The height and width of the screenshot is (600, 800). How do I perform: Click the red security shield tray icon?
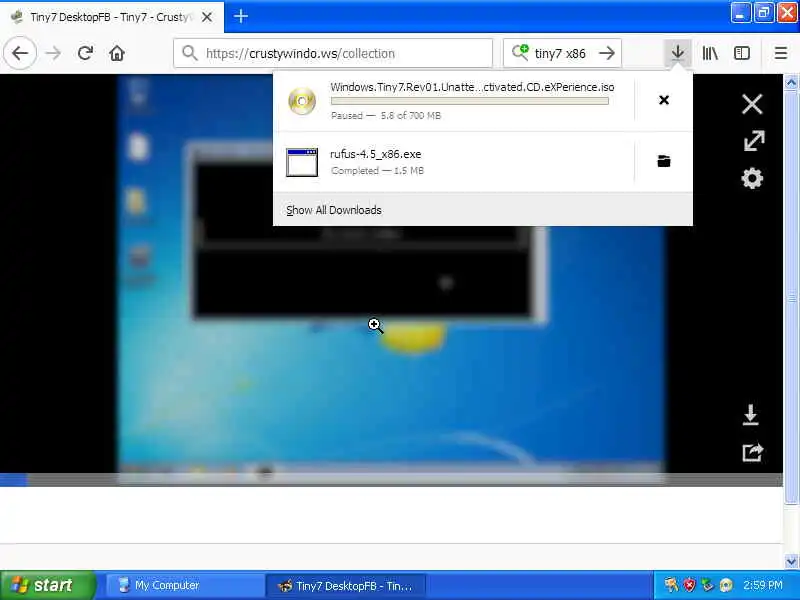click(689, 585)
